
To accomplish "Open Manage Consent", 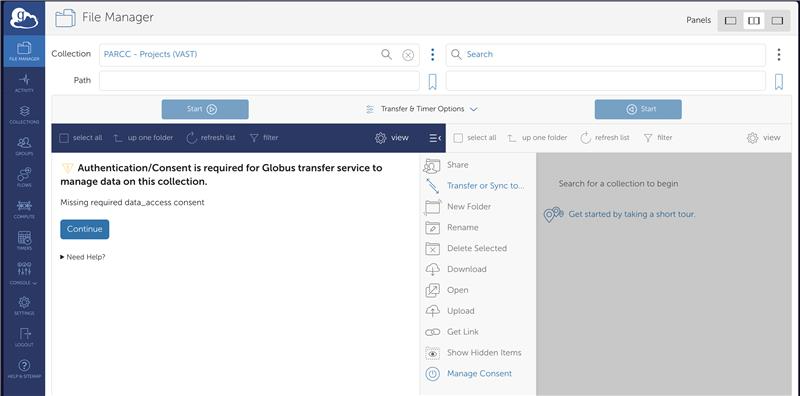I will pos(468,374).
